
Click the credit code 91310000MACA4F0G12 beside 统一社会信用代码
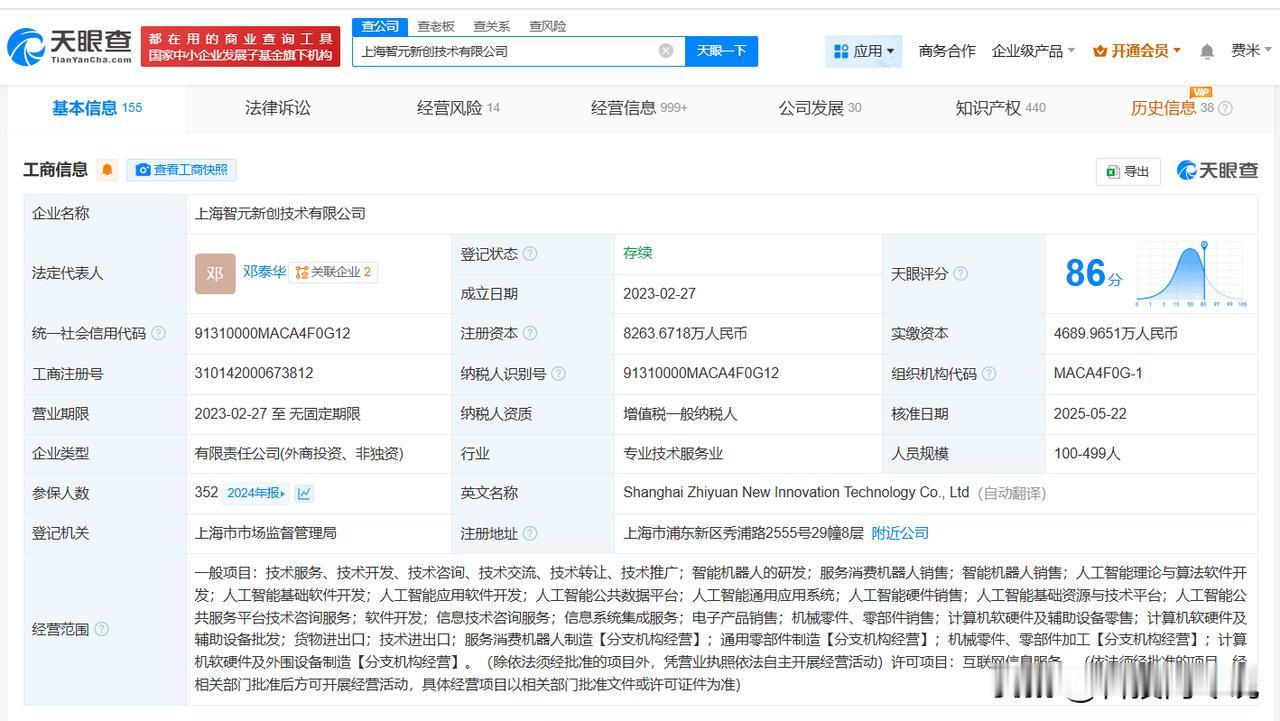272,334
